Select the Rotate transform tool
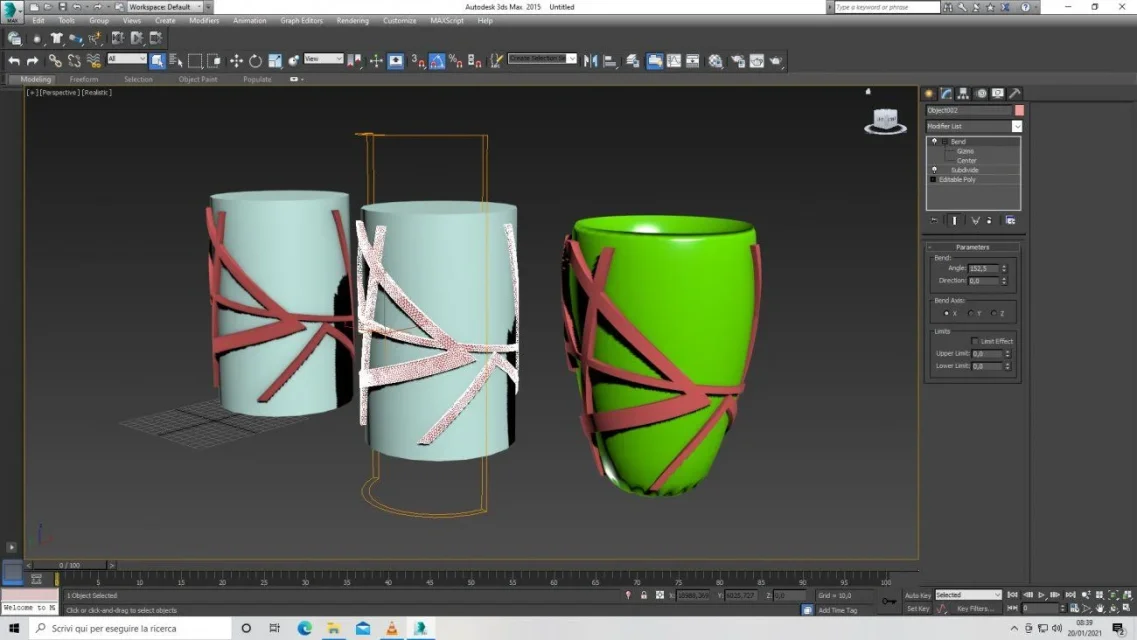 pyautogui.click(x=255, y=61)
